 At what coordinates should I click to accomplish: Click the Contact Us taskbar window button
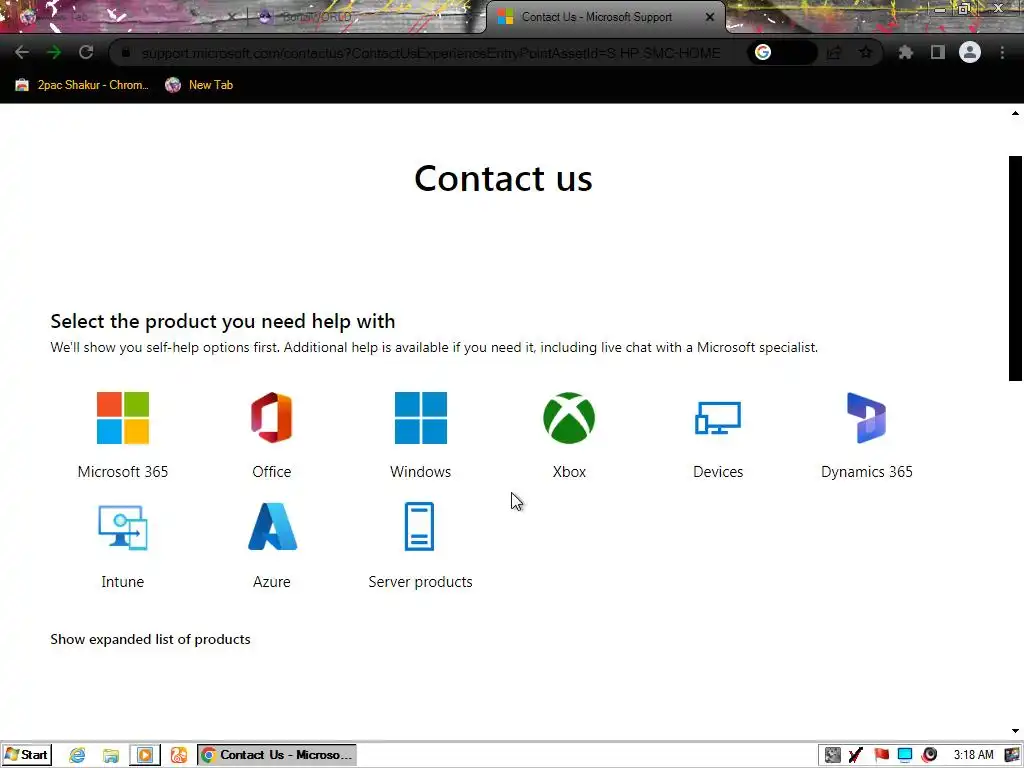(277, 755)
